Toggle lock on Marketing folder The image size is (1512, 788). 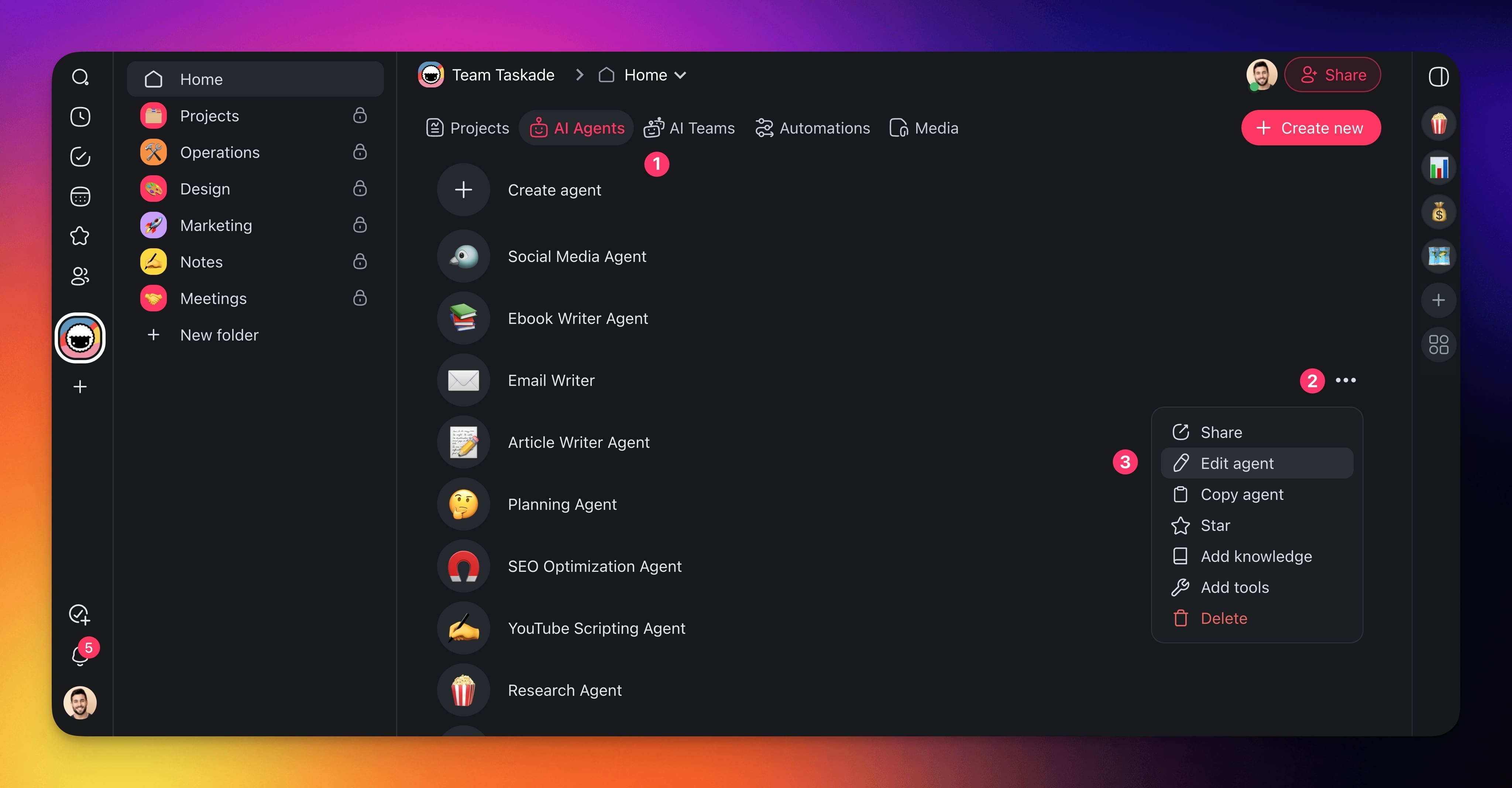(360, 225)
